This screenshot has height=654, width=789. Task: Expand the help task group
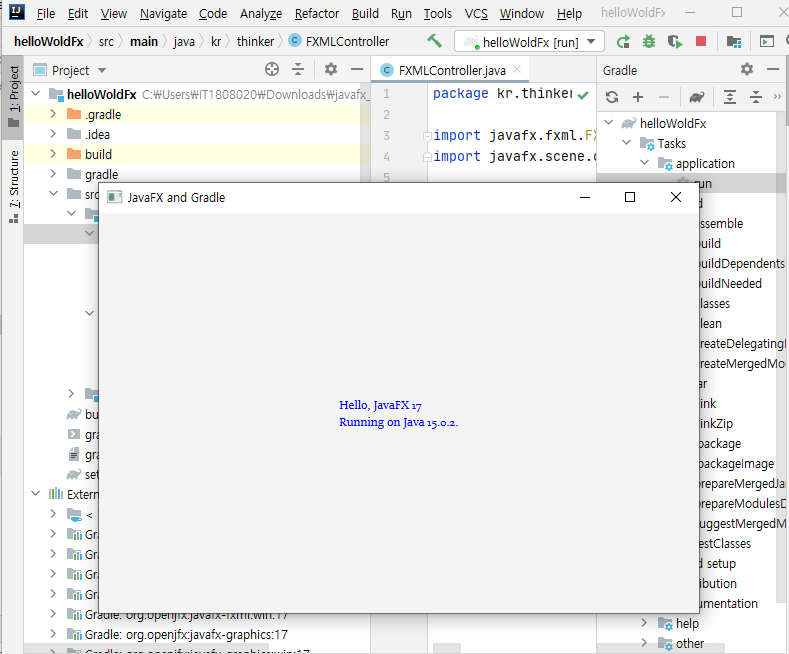[x=645, y=623]
